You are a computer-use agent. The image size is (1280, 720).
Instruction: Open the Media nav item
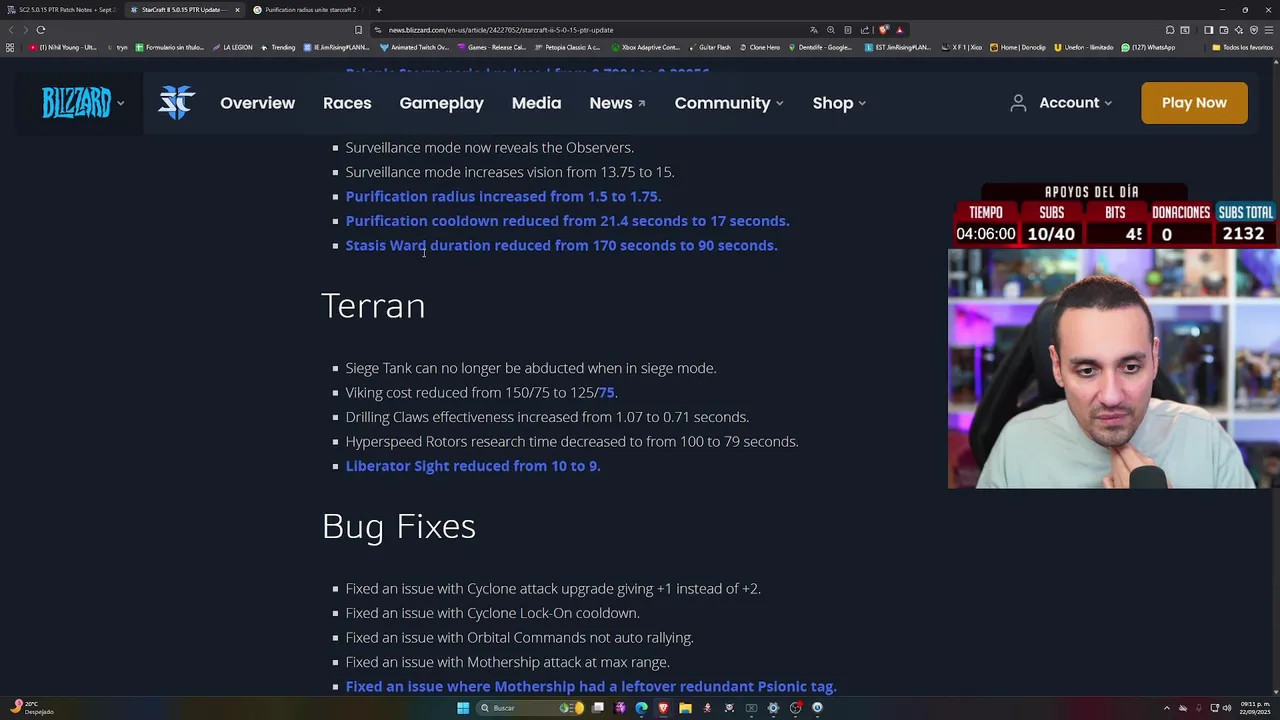536,103
